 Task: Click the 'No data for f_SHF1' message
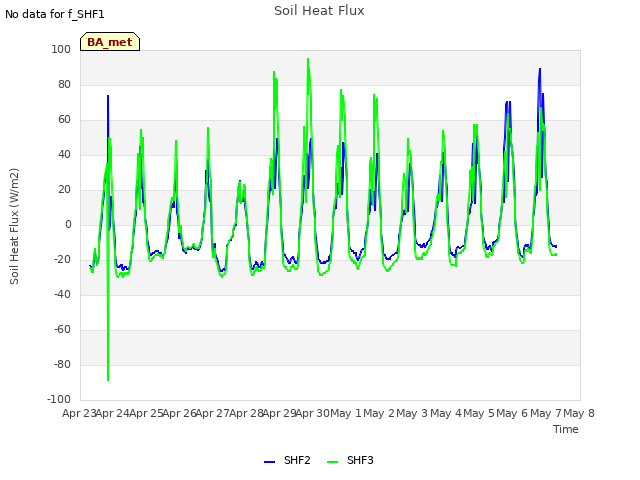[55, 14]
